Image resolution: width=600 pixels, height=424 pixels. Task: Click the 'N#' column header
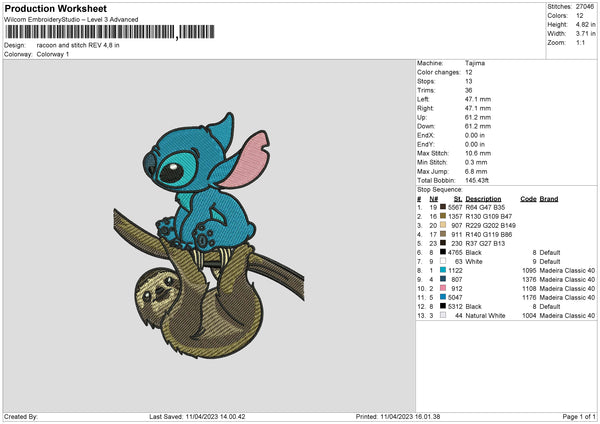(434, 199)
